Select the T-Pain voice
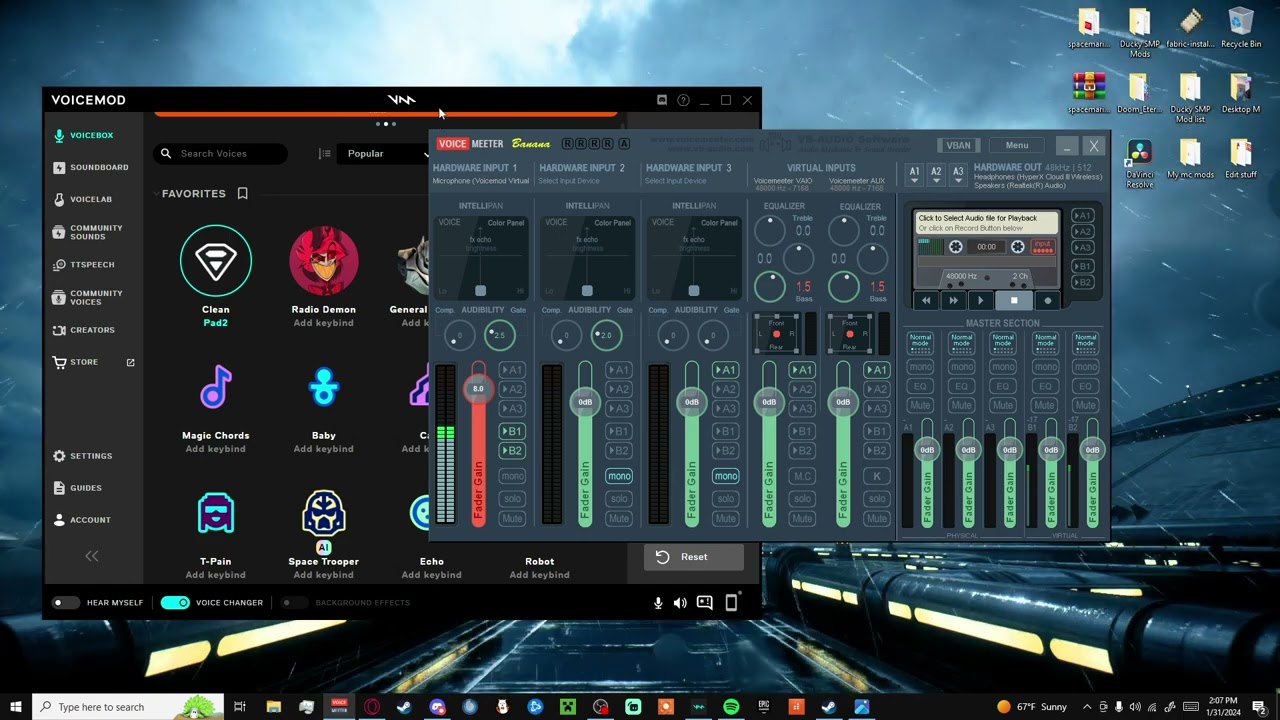The width and height of the screenshot is (1280, 720). 216,513
